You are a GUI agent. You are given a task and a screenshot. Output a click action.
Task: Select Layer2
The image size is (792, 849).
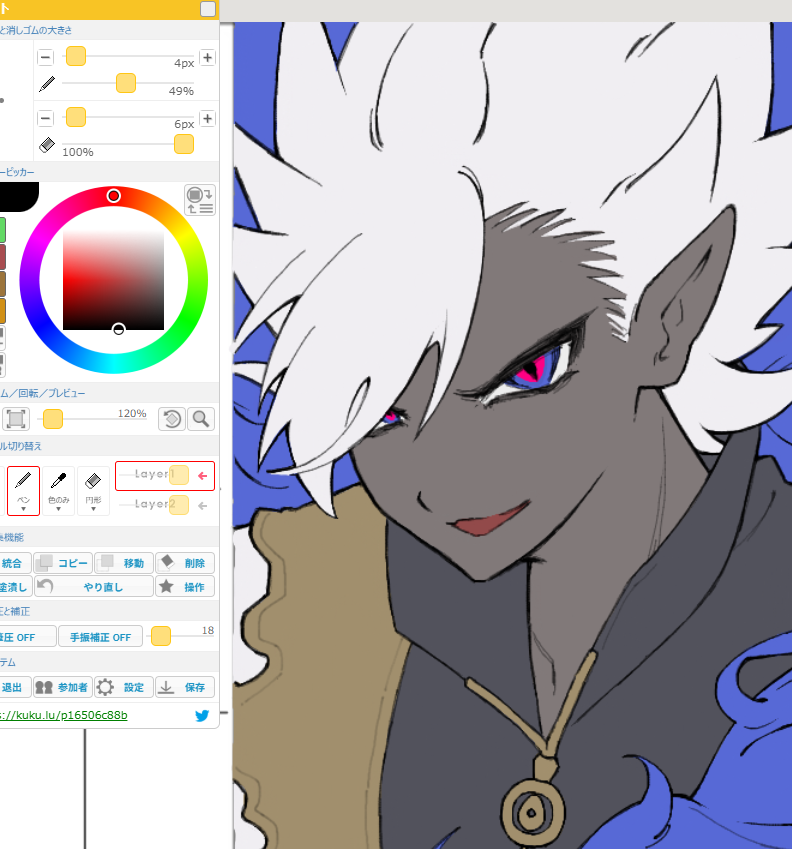tap(165, 505)
